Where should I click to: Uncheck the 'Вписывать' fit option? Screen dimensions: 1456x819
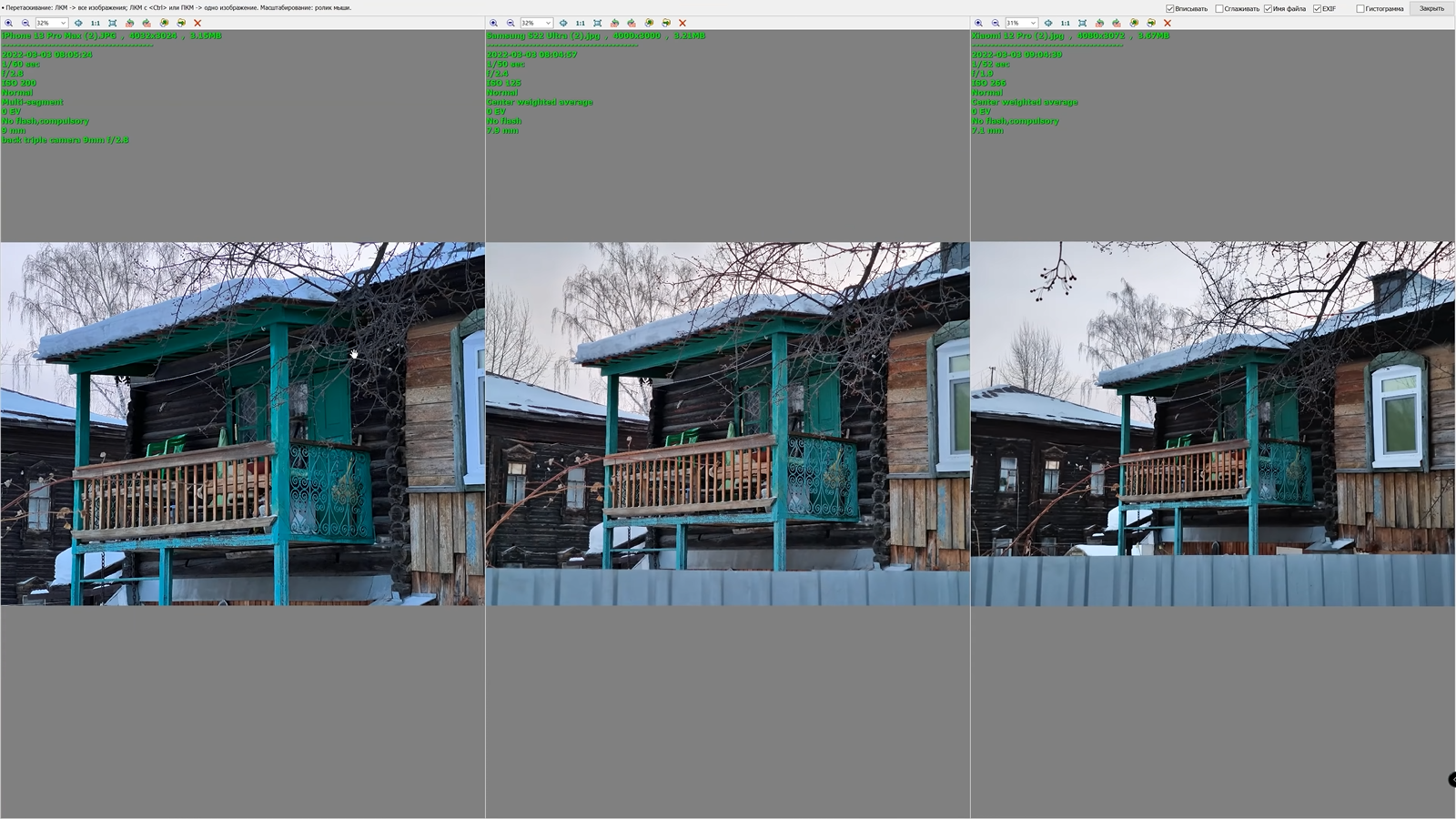coord(1170,9)
